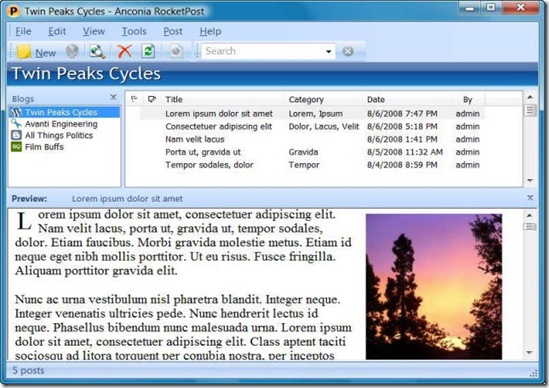This screenshot has height=388, width=549.
Task: Maximize the RocketPost window
Action: [491, 8]
